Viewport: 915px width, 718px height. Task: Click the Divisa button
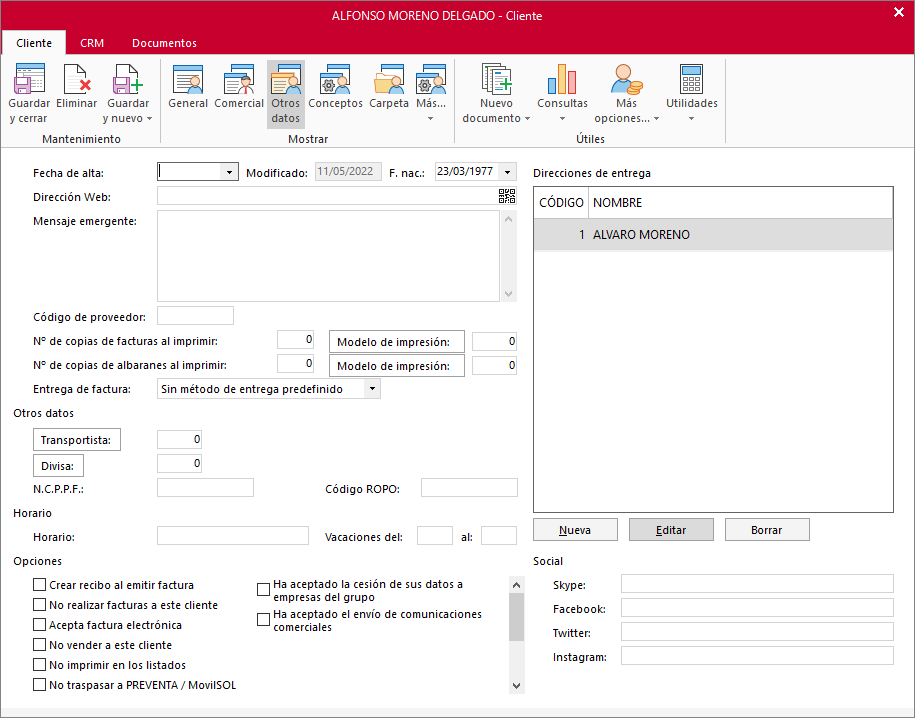click(x=58, y=466)
